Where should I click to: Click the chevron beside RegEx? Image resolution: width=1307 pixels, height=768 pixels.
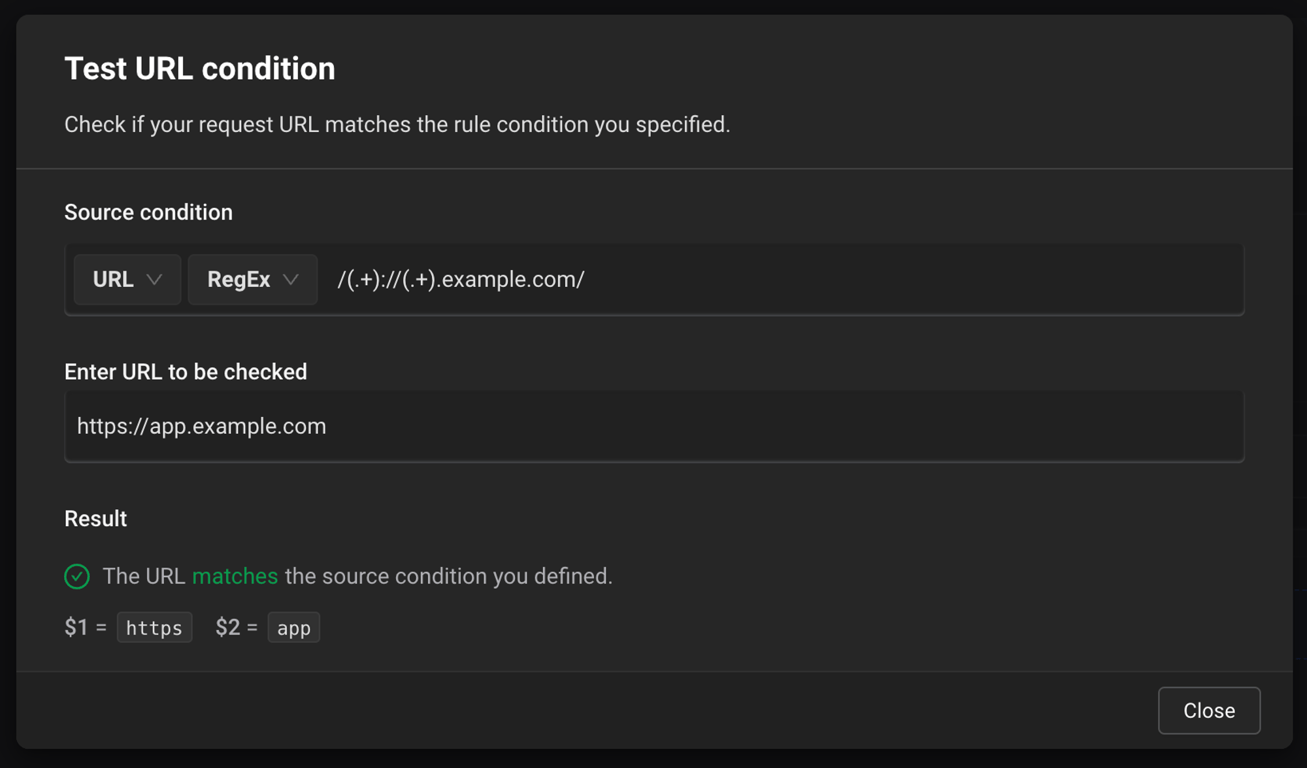[290, 280]
